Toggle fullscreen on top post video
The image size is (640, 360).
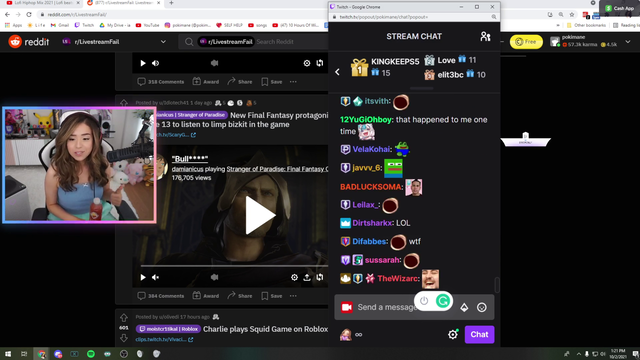[x=320, y=63]
